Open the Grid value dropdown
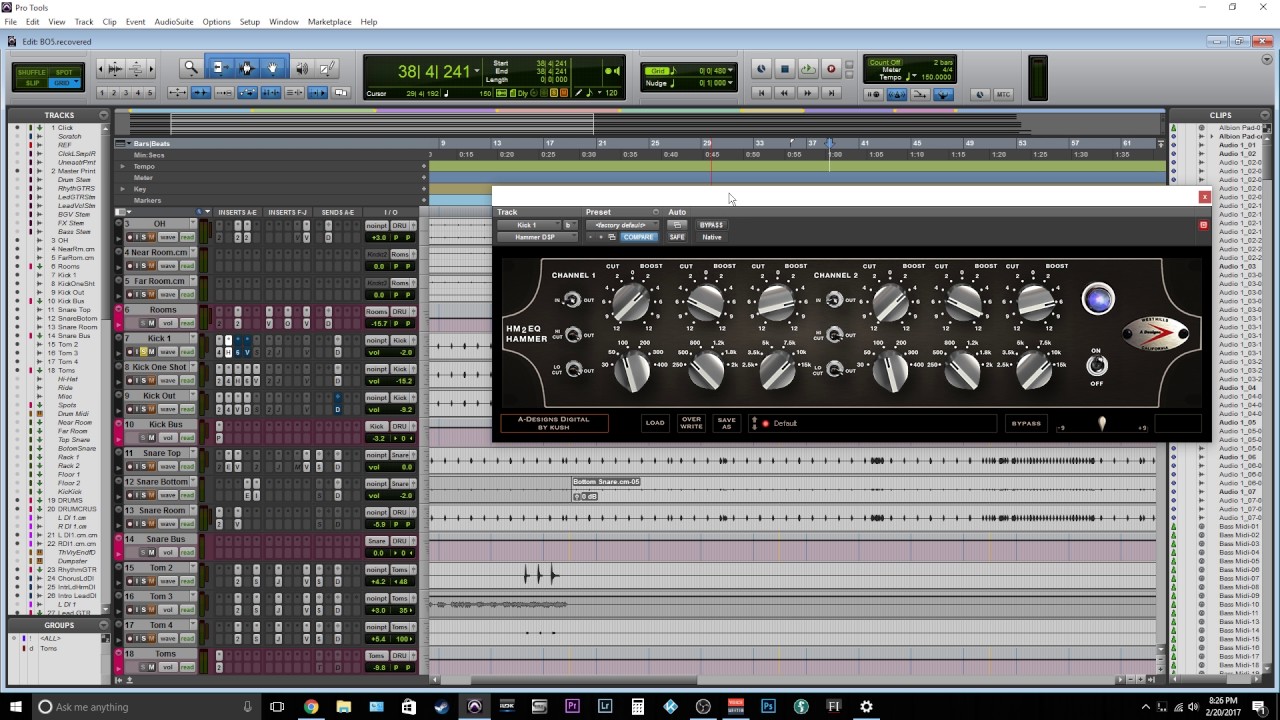This screenshot has width=1280, height=720. tap(730, 71)
